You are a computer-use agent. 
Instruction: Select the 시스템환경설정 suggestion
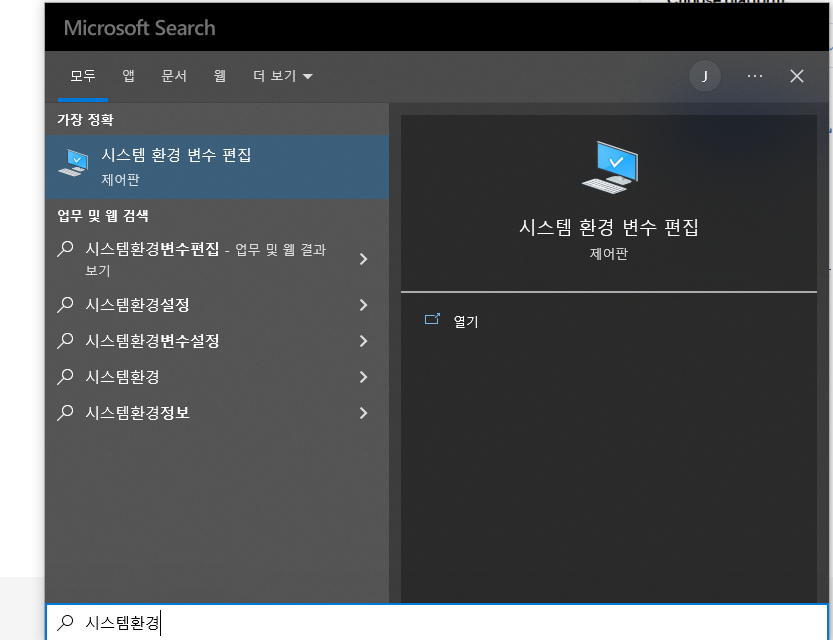coord(217,305)
